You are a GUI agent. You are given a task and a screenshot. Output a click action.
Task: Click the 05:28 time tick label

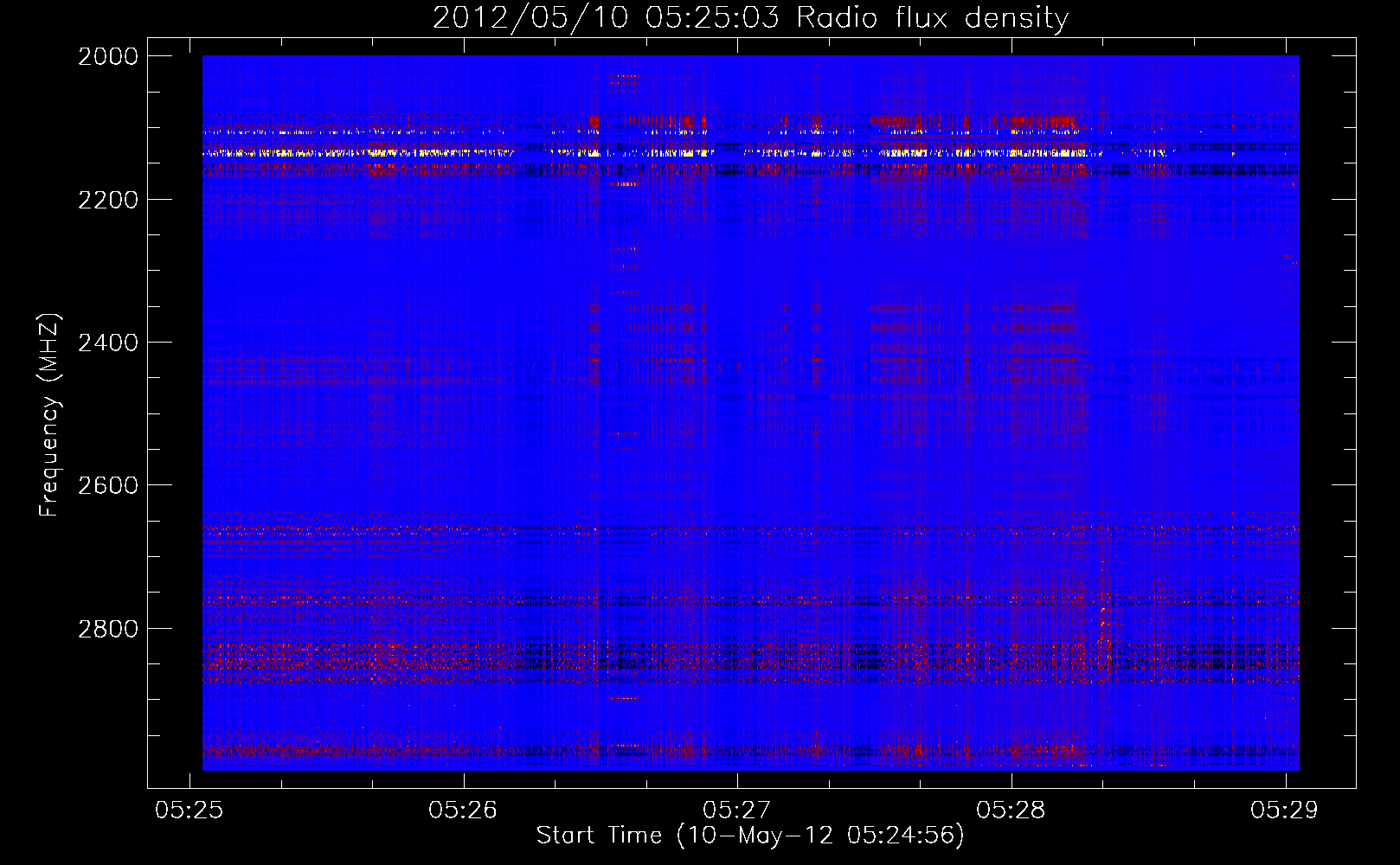[x=1011, y=810]
